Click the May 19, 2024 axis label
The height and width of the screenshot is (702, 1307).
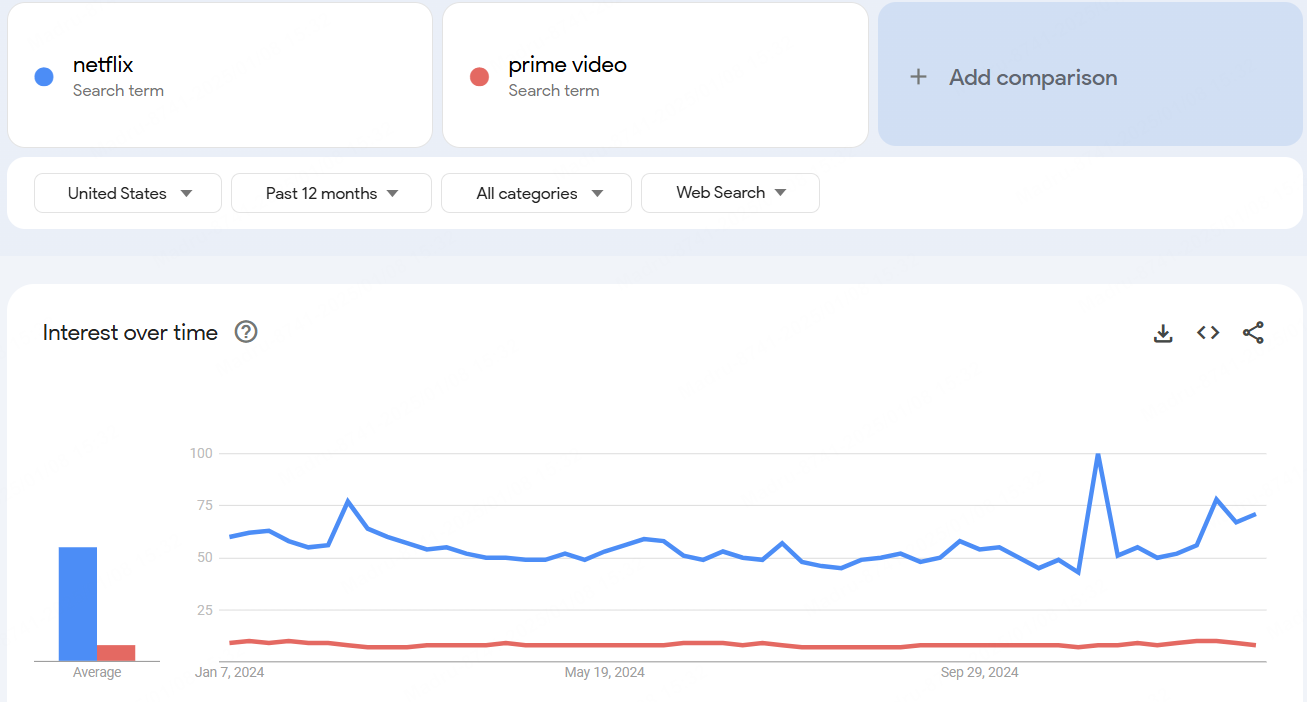[604, 673]
